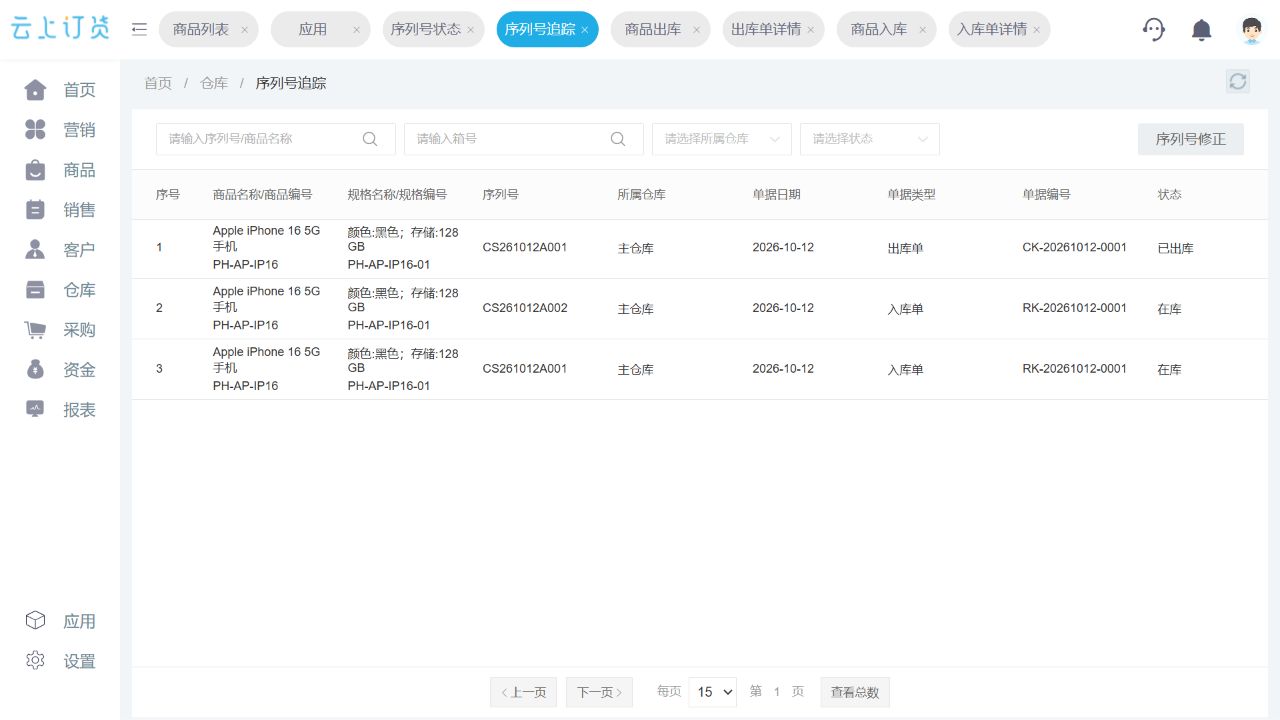Click serial number CS261012A002
The height and width of the screenshot is (720, 1280).
tap(525, 308)
